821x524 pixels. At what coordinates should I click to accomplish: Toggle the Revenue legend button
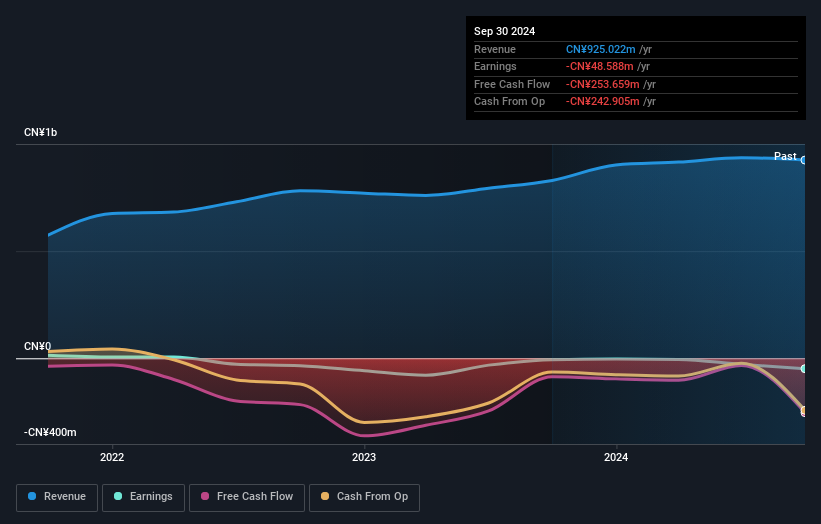57,497
